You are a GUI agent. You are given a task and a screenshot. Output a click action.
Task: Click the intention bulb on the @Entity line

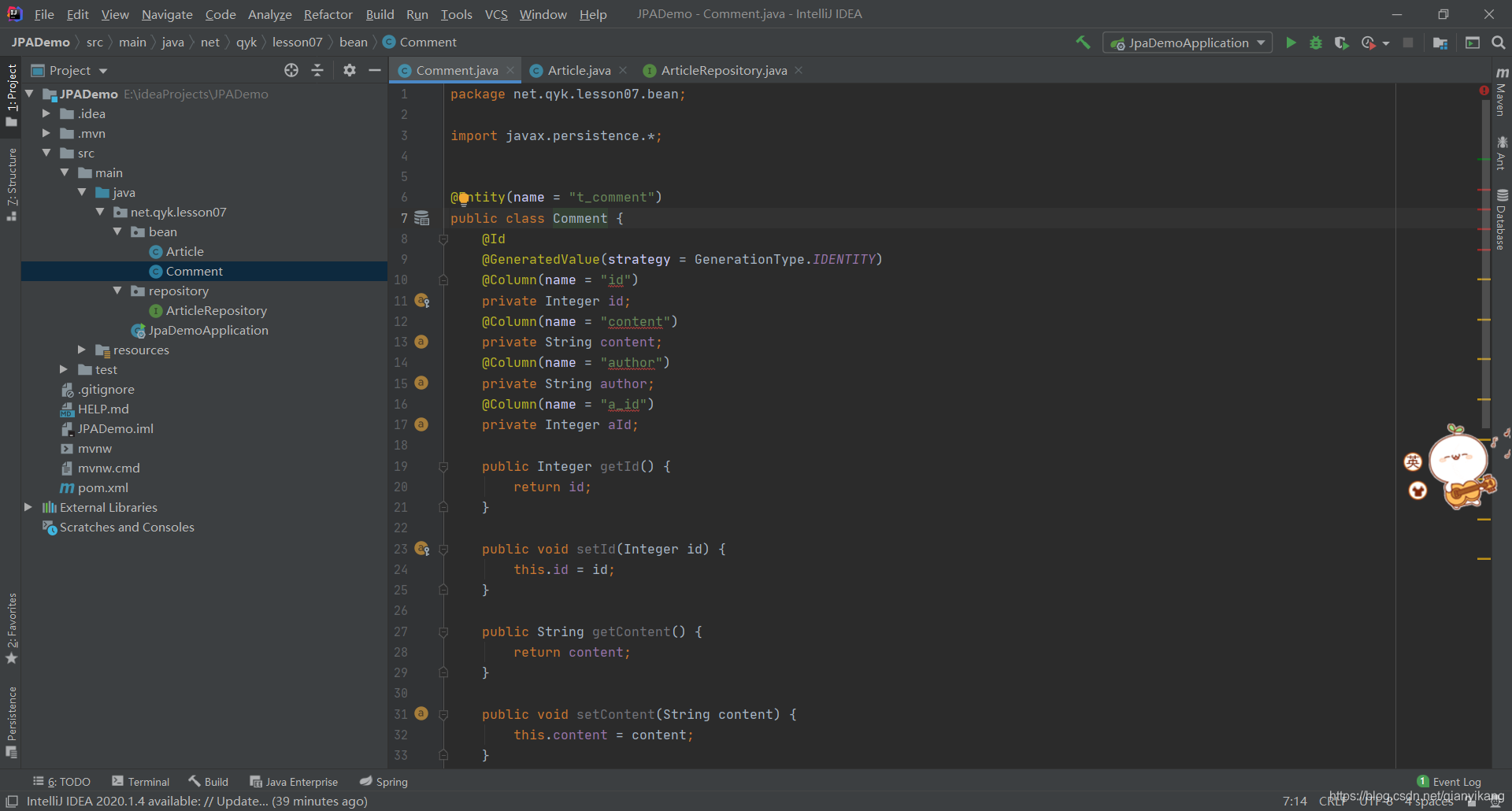463,198
